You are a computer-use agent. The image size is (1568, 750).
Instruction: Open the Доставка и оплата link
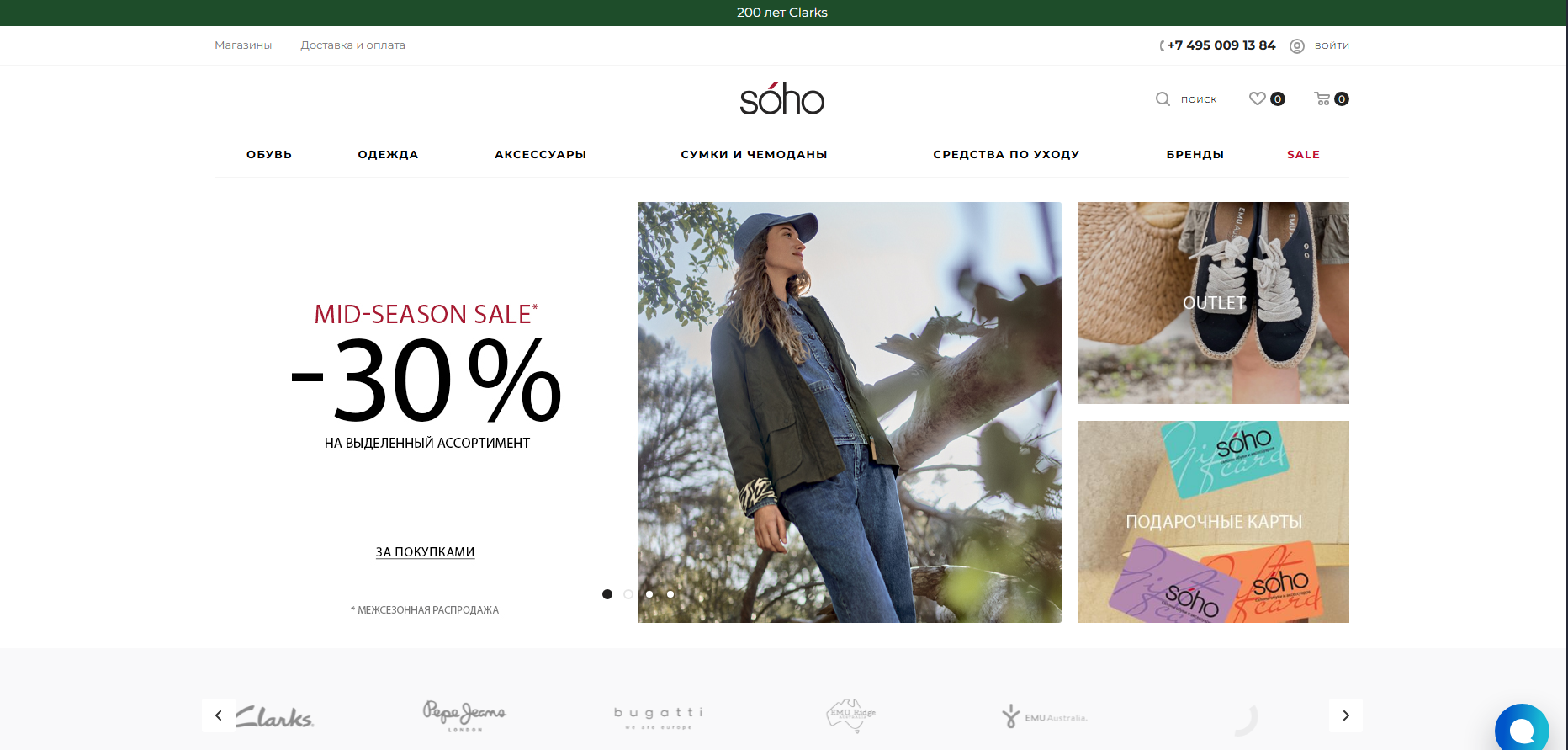[x=353, y=45]
